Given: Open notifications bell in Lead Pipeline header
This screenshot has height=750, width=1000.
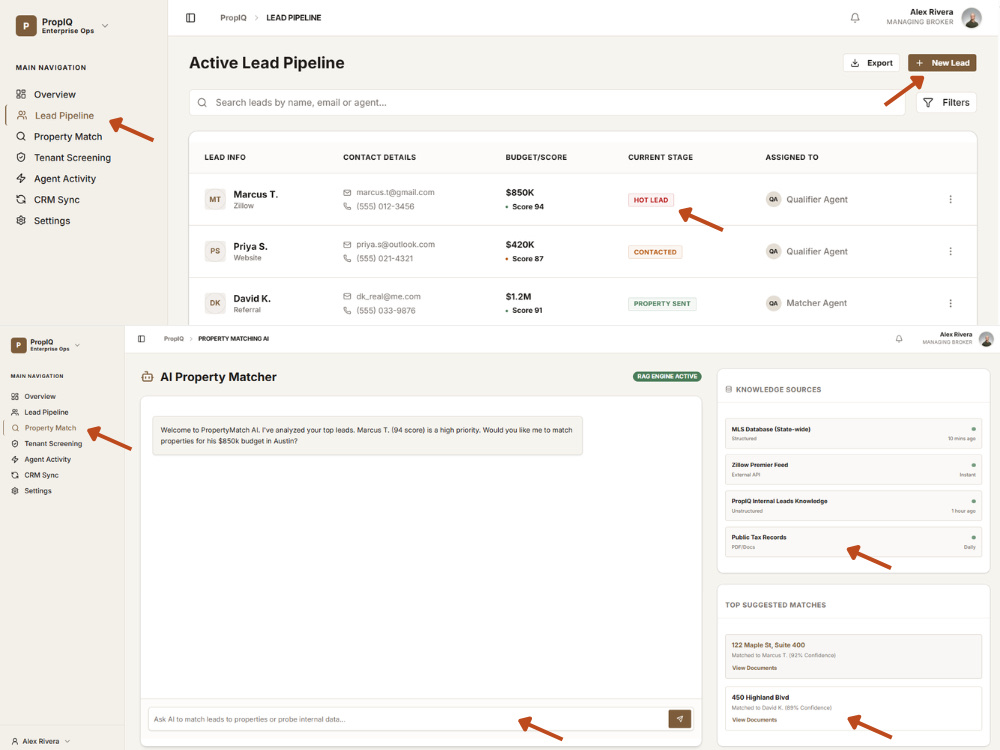Looking at the screenshot, I should point(855,18).
